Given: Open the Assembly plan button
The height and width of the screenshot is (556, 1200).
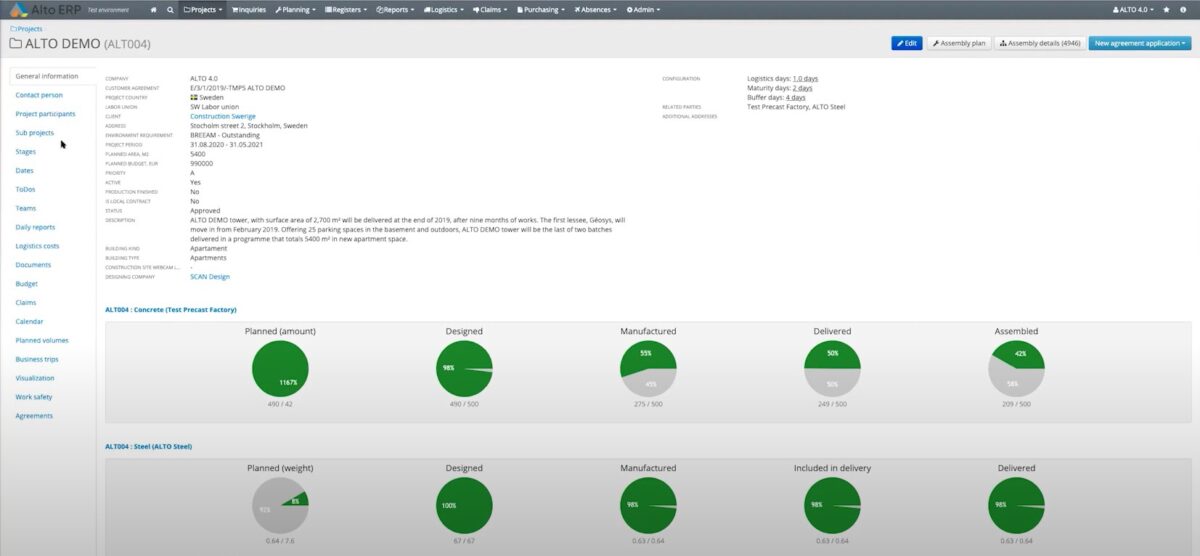Looking at the screenshot, I should tap(959, 44).
